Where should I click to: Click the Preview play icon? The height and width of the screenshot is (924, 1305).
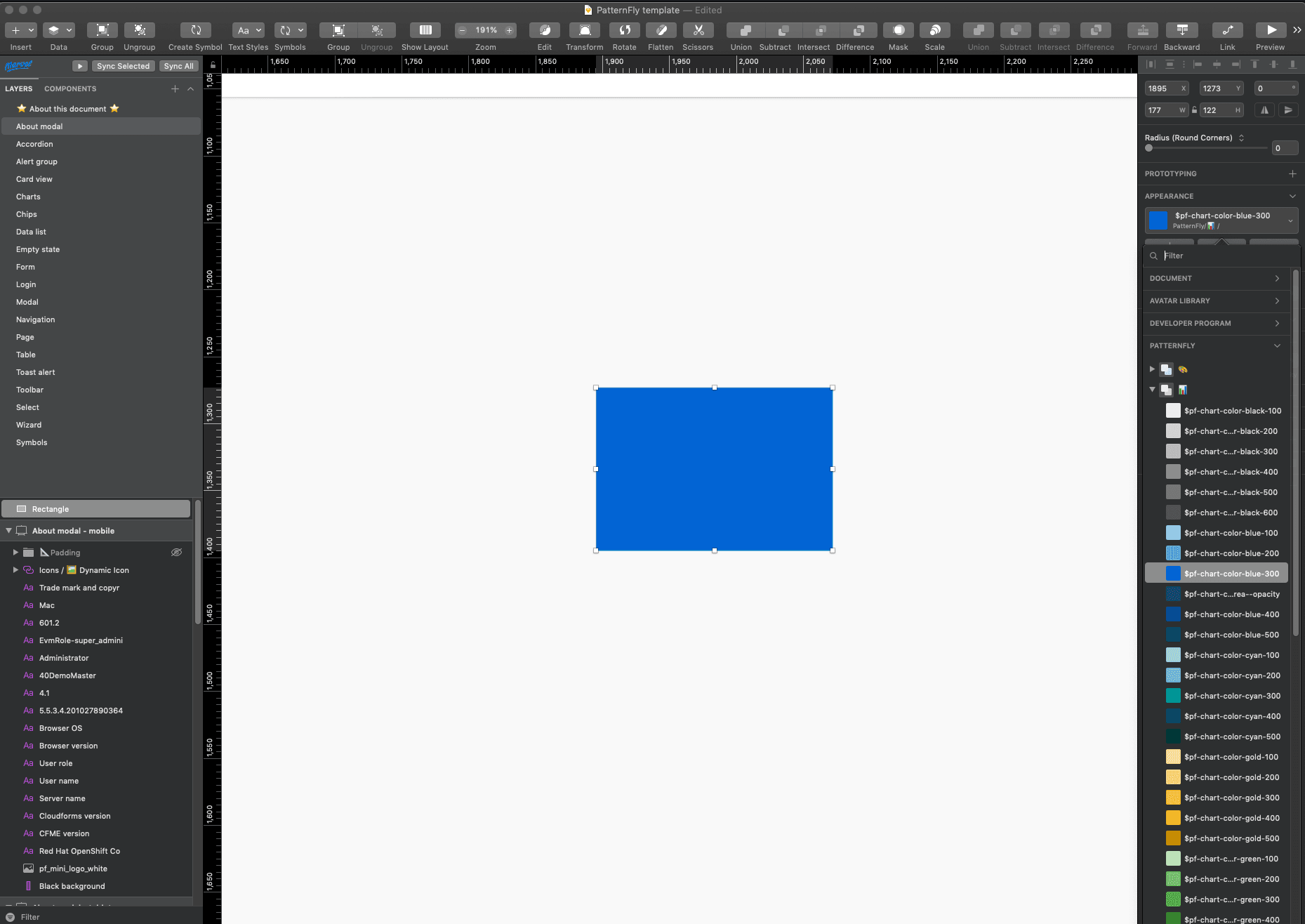[1271, 30]
